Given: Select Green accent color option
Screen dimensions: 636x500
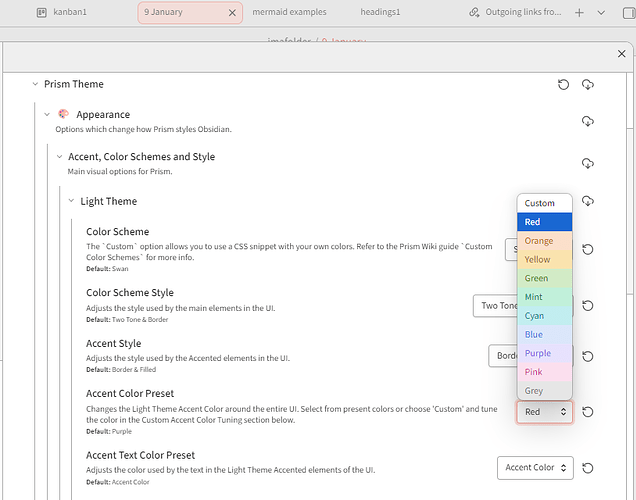Looking at the screenshot, I should pyautogui.click(x=545, y=278).
